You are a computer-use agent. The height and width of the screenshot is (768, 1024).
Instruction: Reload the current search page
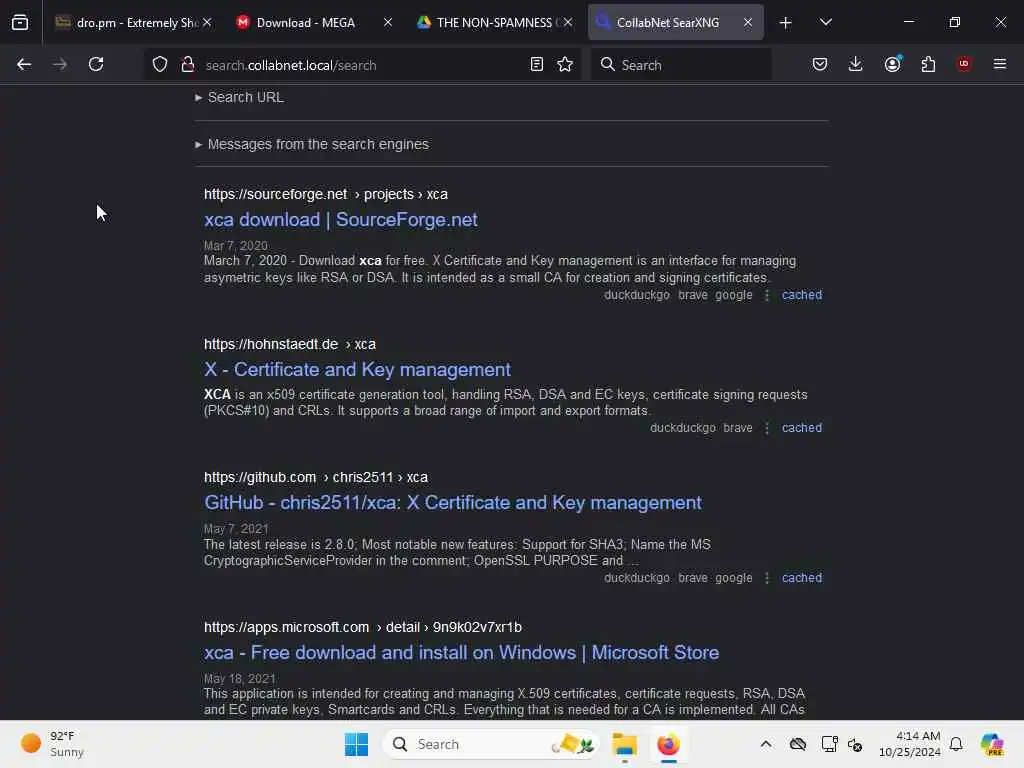pyautogui.click(x=96, y=64)
